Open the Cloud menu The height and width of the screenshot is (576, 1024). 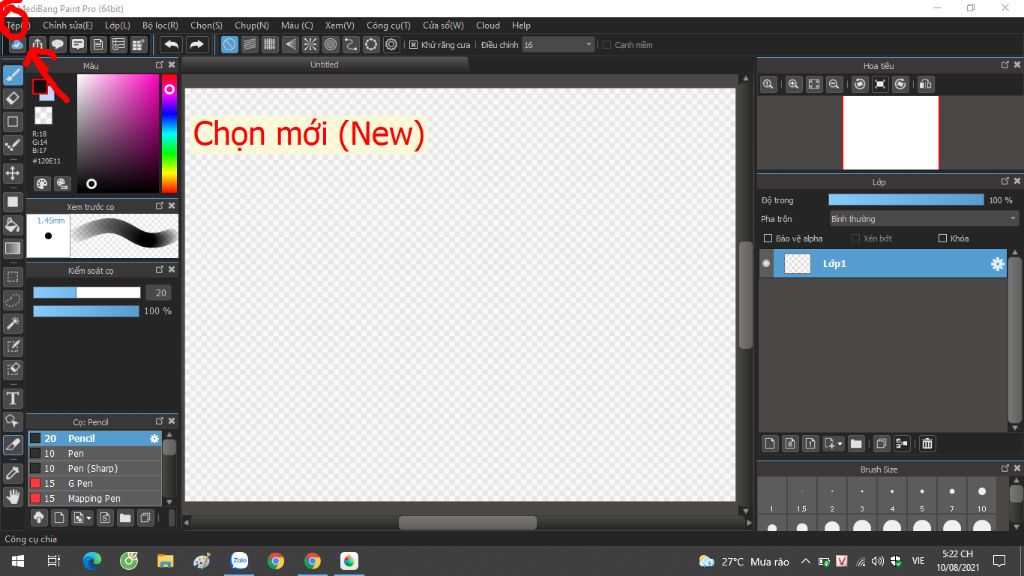[488, 25]
